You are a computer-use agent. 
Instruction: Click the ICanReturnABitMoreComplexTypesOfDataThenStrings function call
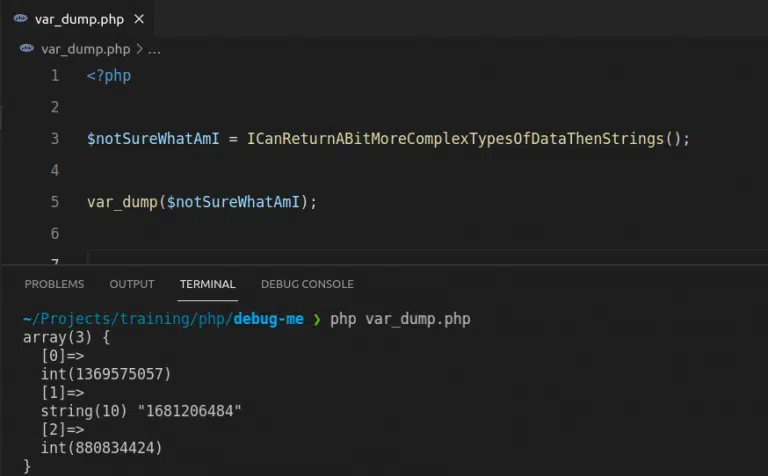pyautogui.click(x=458, y=139)
